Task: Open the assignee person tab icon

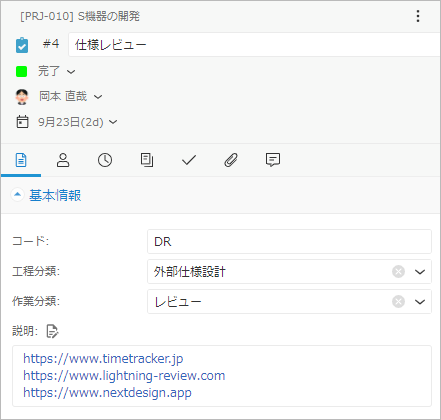Action: pos(63,160)
